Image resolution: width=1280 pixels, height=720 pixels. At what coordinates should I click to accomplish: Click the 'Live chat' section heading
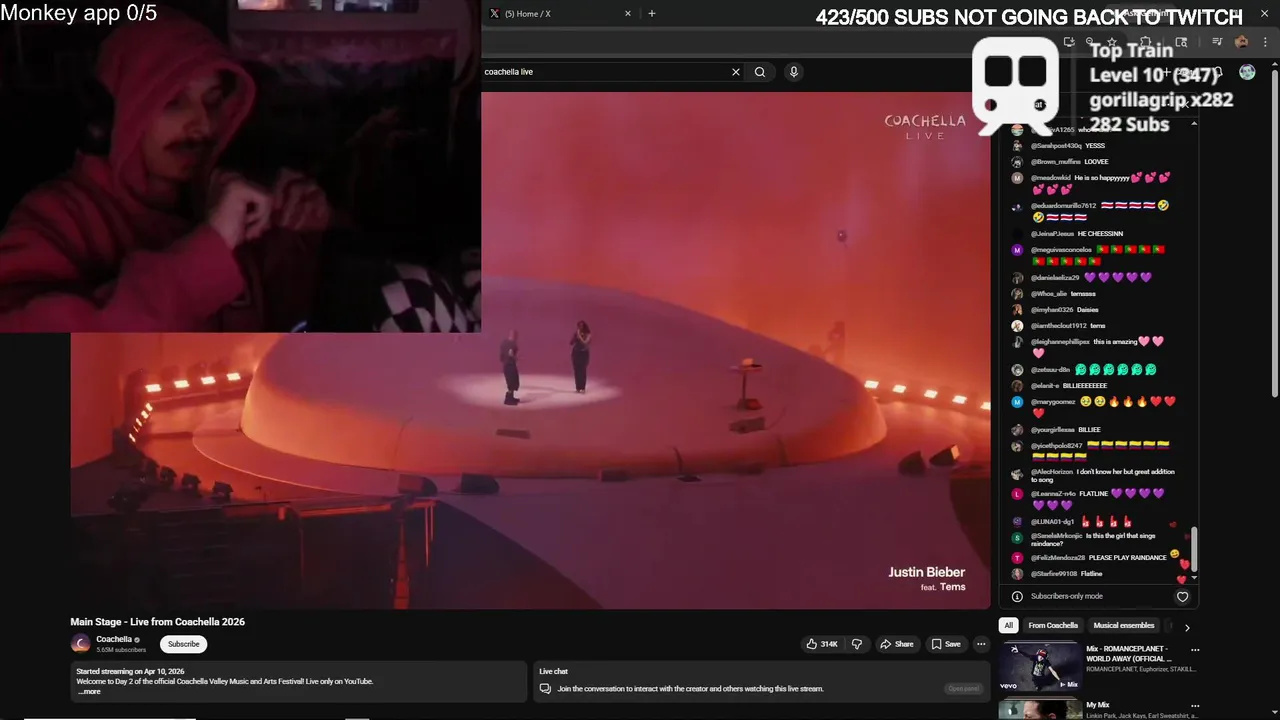click(x=553, y=672)
